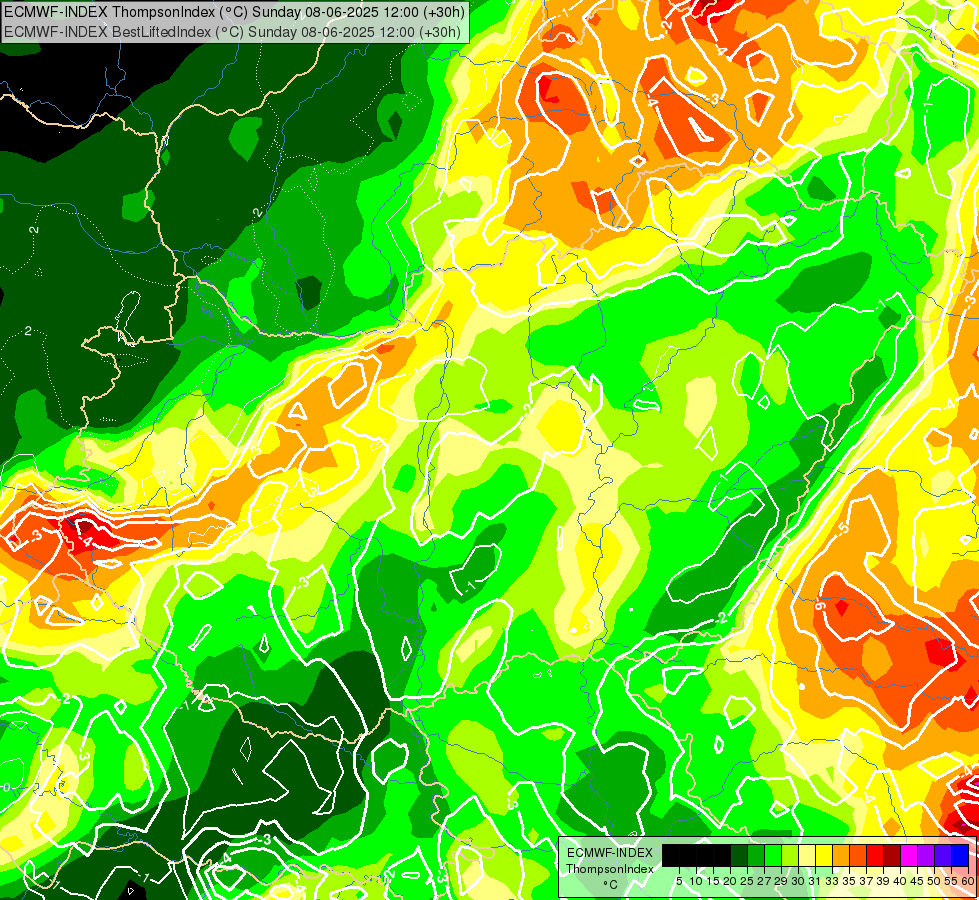979x900 pixels.
Task: Click the legend scale value 25
Action: [747, 881]
